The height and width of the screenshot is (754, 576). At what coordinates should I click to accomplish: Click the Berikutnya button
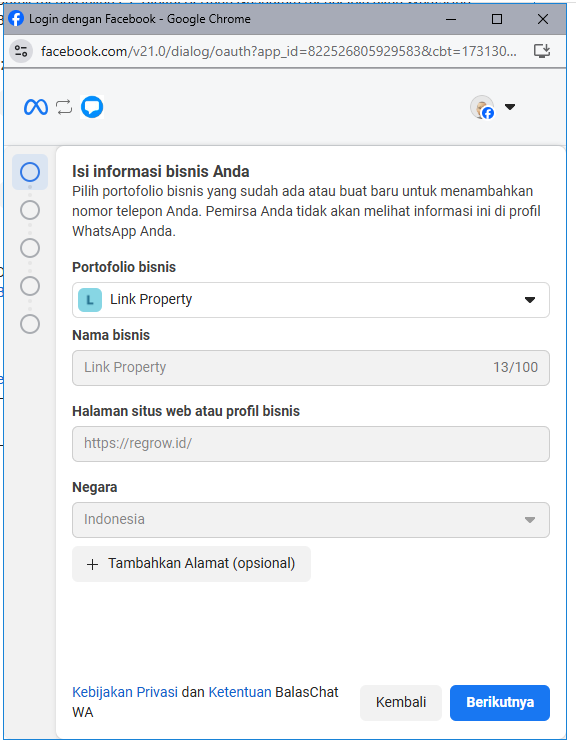[500, 703]
